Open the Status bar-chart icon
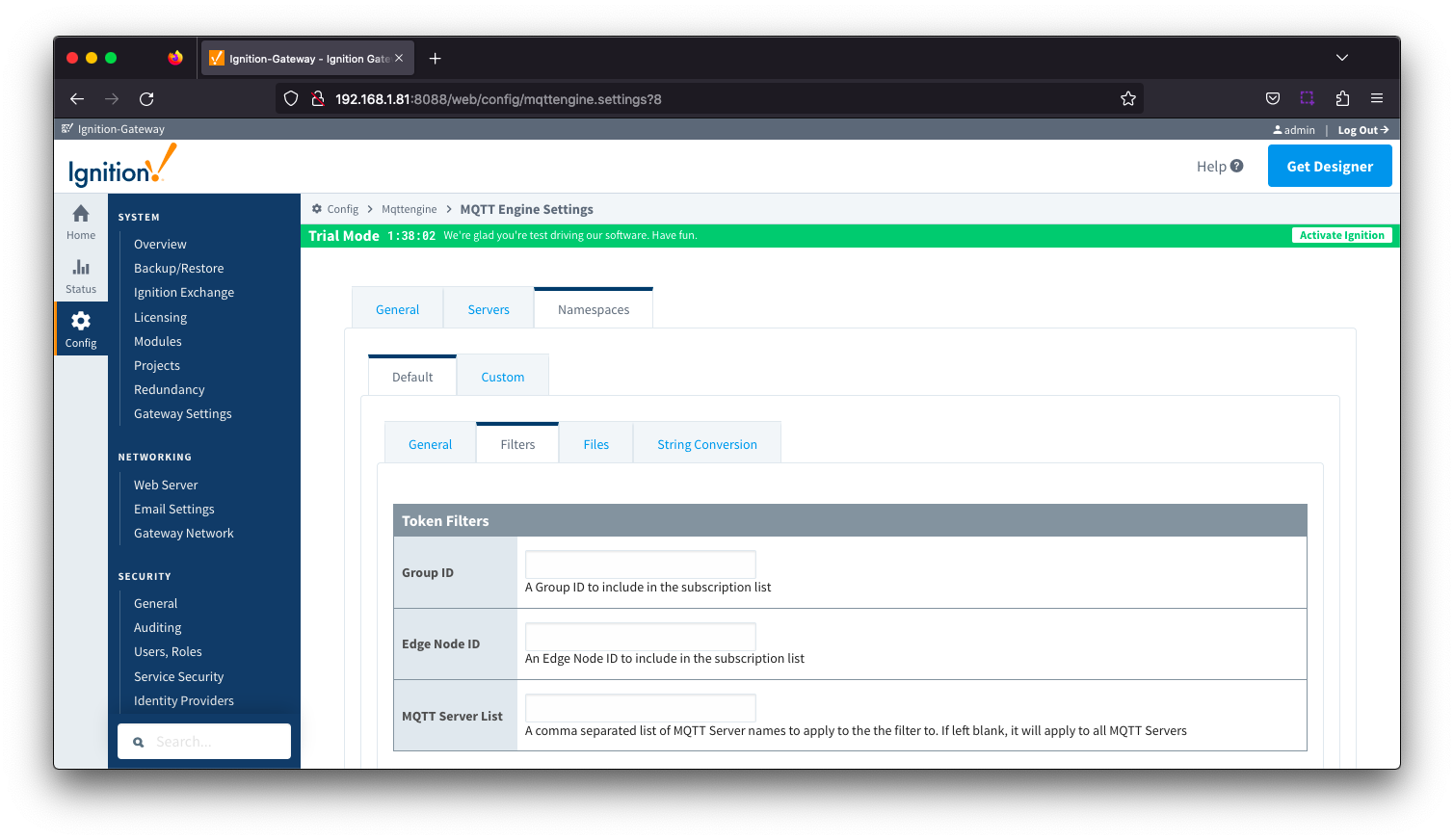Image resolution: width=1454 pixels, height=840 pixels. (x=81, y=267)
